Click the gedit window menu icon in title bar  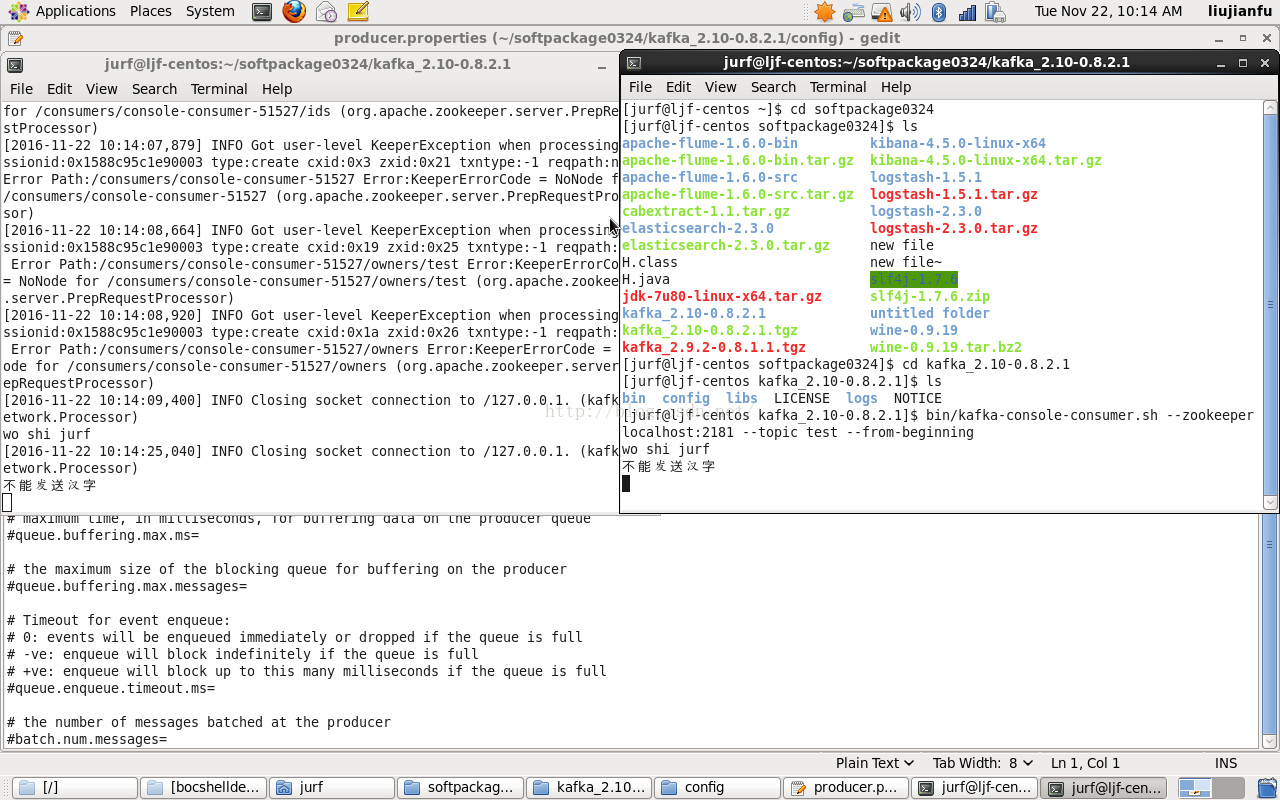coord(14,38)
